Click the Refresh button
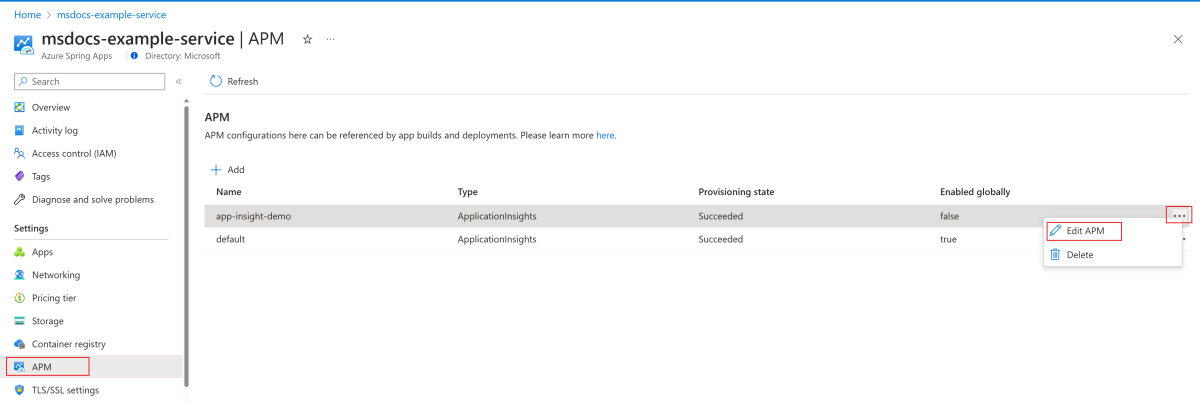Screen dimensions: 1200x403 coord(234,81)
